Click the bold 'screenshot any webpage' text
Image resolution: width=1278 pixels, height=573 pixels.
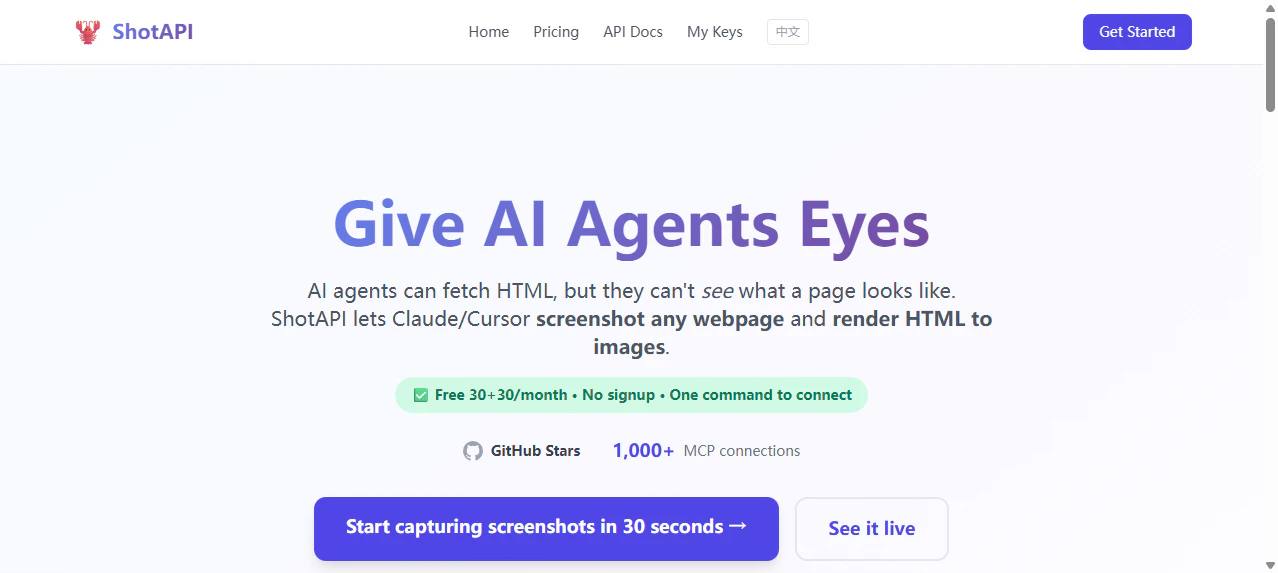click(660, 320)
